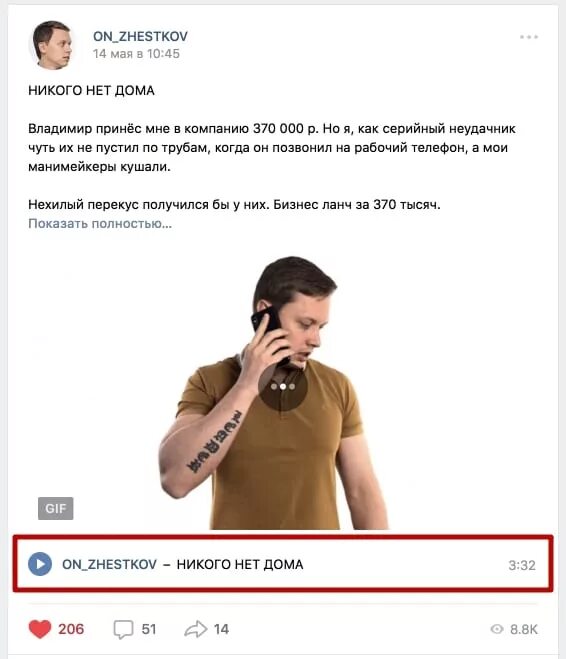Expand post with Показать полностью link
Screen dimensions: 566x659
[x=100, y=224]
